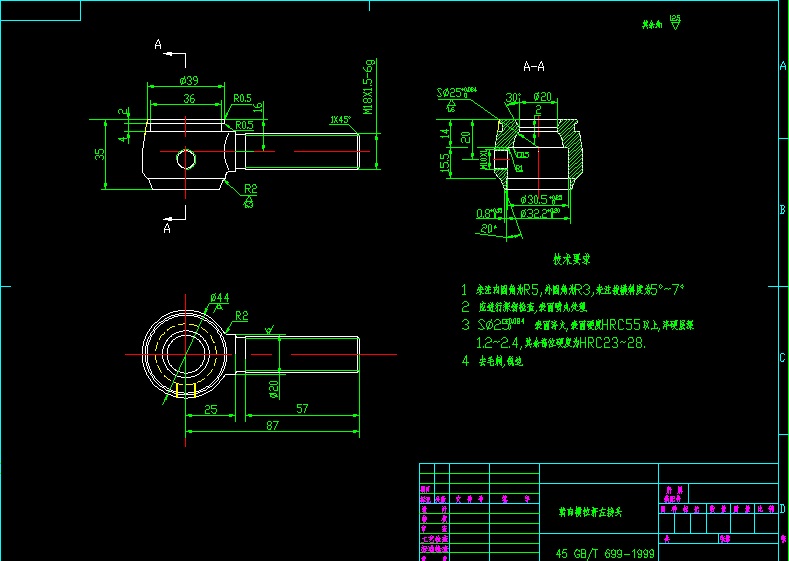789x561 pixels.
Task: Click the 0.8 dimension near section bottom
Action: 489,213
